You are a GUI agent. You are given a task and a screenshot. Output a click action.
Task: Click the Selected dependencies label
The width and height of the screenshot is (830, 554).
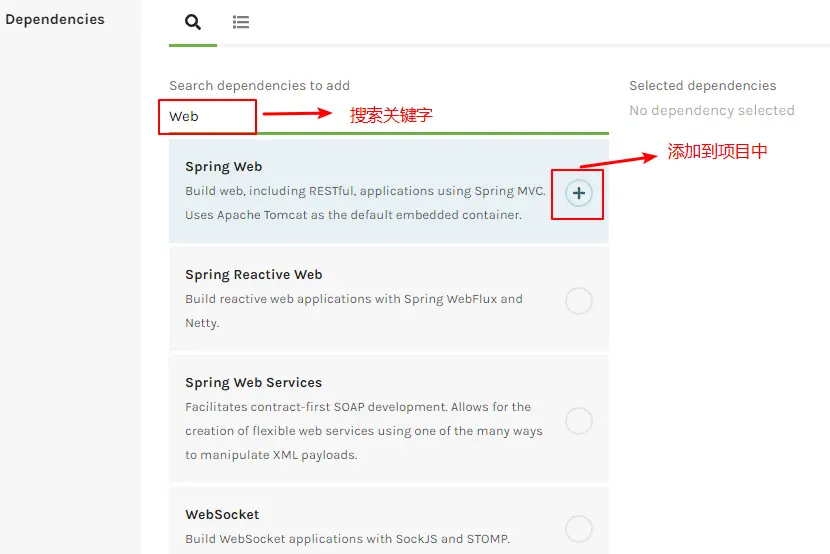(702, 86)
